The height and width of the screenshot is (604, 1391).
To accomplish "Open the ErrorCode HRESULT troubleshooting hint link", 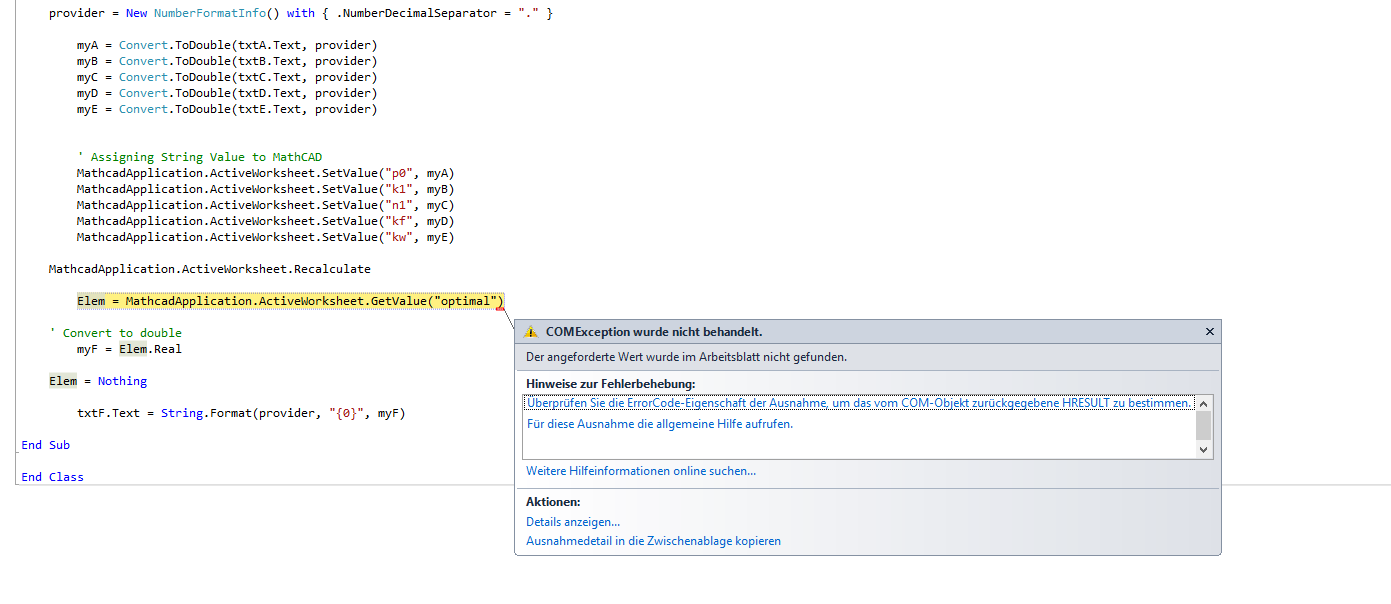I will point(860,403).
